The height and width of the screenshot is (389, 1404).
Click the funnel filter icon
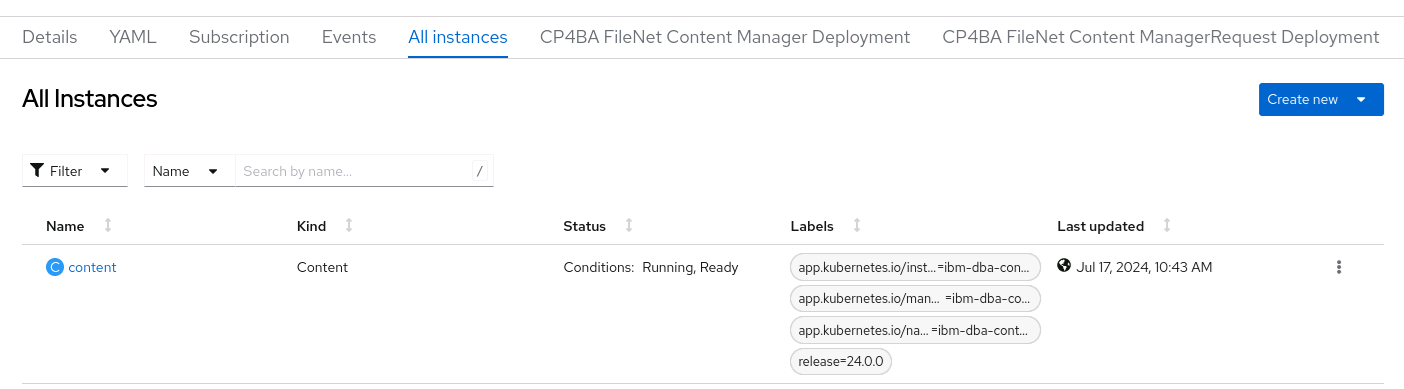coord(37,171)
